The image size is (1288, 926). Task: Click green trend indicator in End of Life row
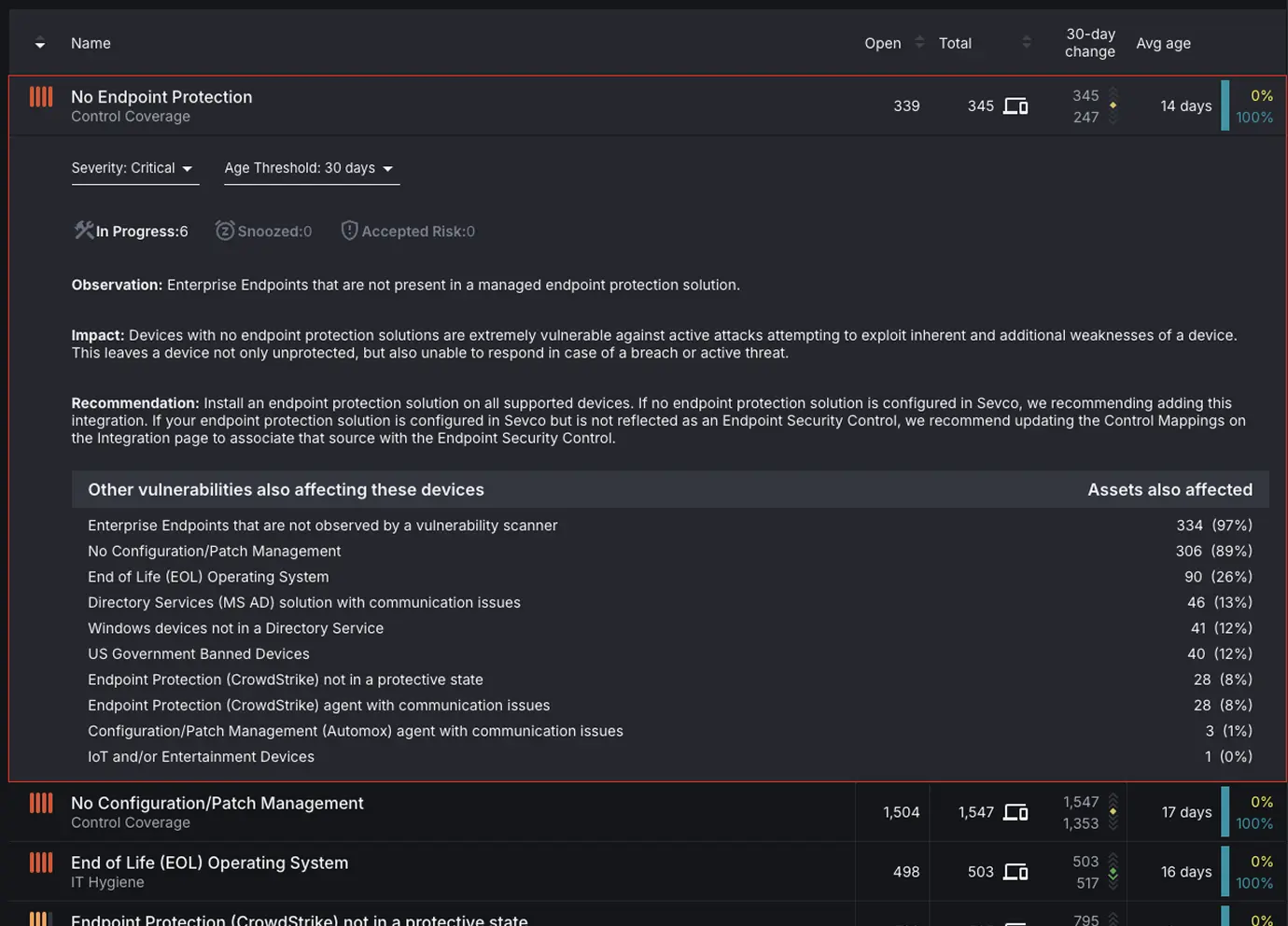[1113, 872]
